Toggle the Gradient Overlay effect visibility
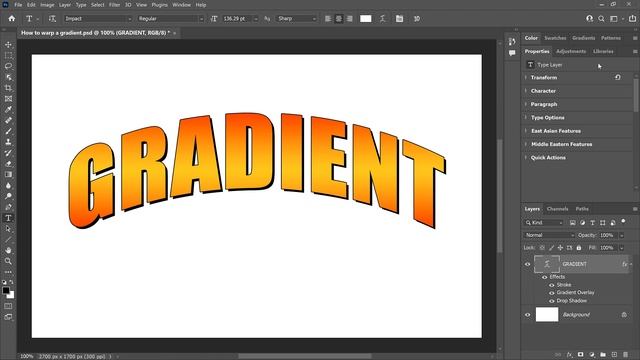This screenshot has width=640, height=360. pyautogui.click(x=551, y=293)
